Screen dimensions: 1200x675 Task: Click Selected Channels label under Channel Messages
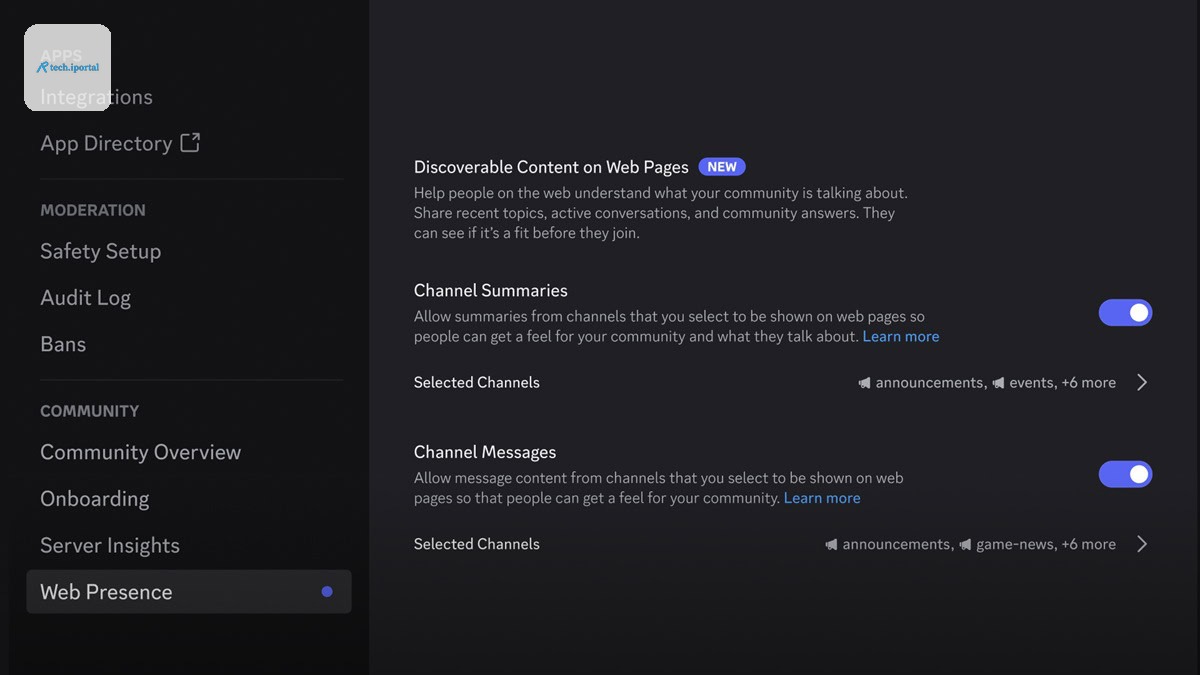pos(477,544)
